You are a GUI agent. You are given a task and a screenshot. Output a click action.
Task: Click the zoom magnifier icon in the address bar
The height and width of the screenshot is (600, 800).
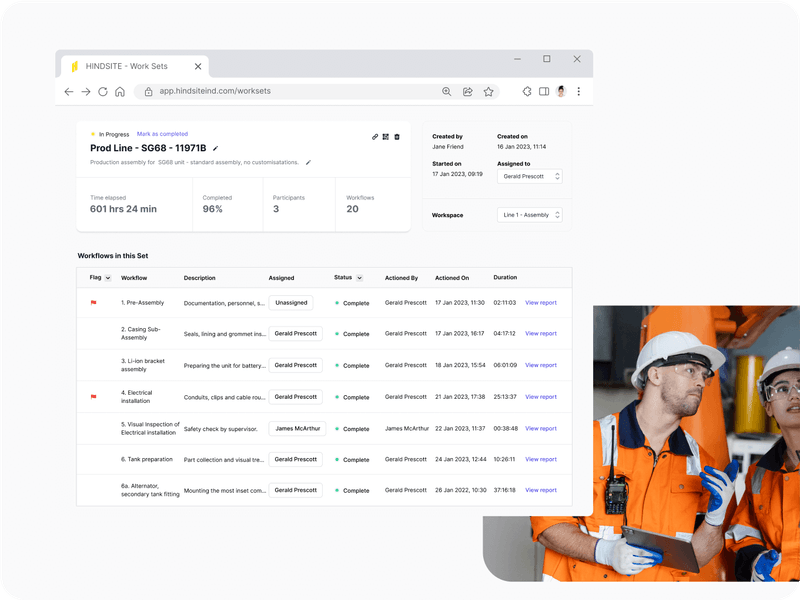(x=447, y=91)
